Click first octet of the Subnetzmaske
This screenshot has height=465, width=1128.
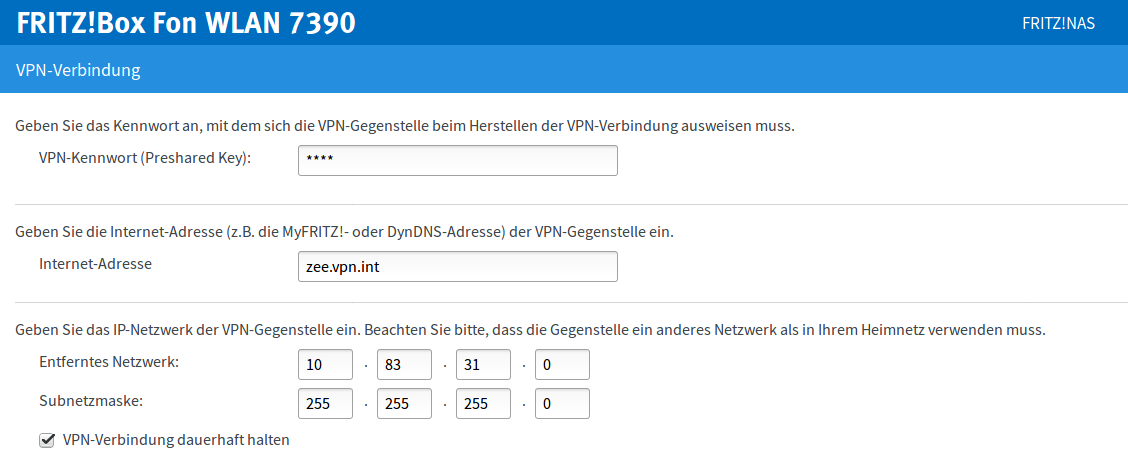point(326,402)
